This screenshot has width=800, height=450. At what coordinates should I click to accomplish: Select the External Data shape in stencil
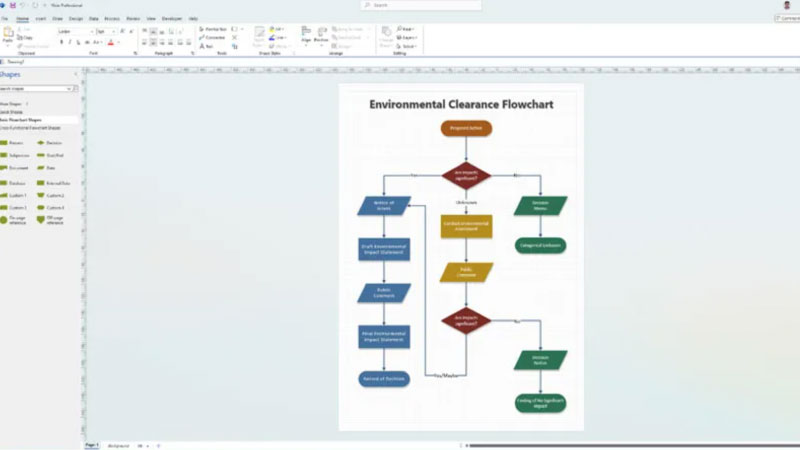pyautogui.click(x=54, y=183)
